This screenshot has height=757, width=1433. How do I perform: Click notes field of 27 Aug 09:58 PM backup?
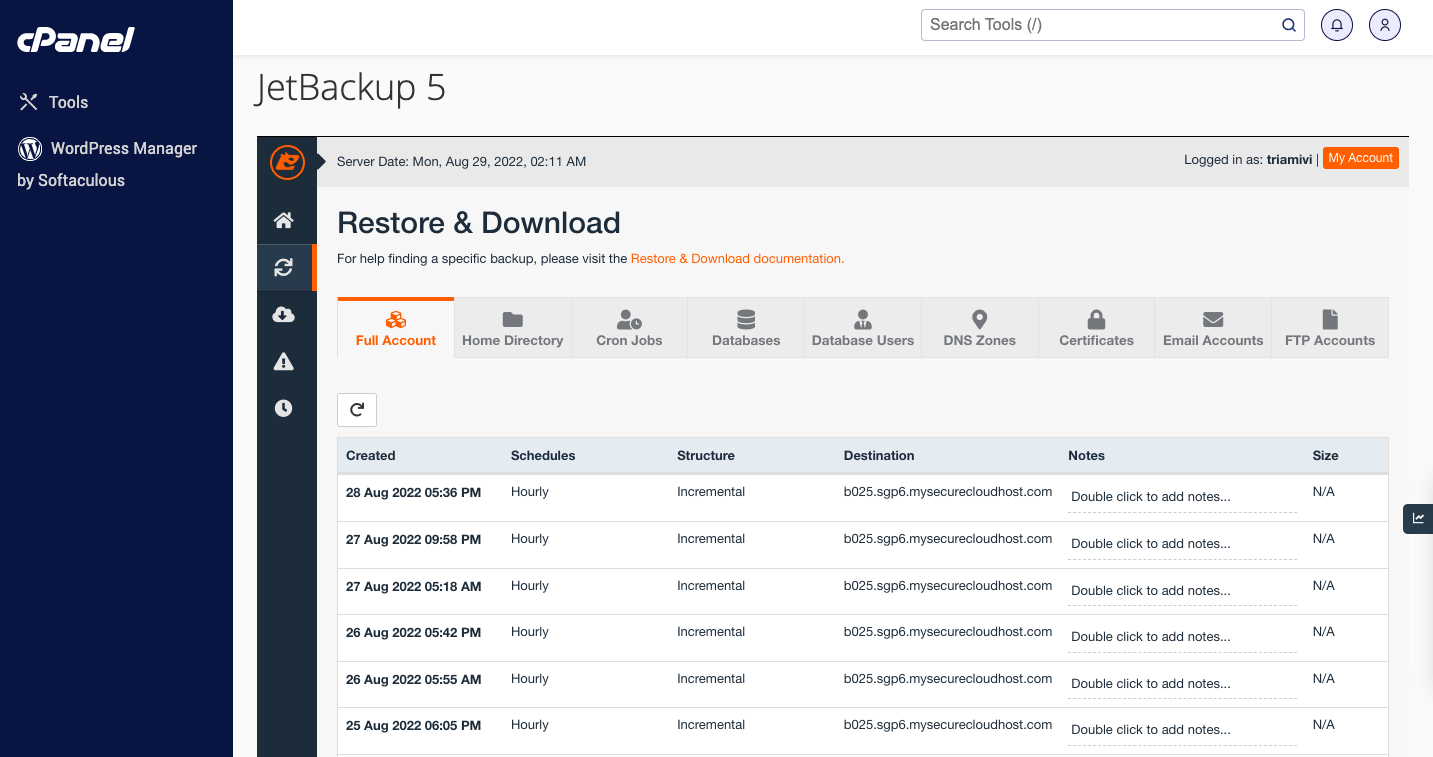click(x=1182, y=544)
